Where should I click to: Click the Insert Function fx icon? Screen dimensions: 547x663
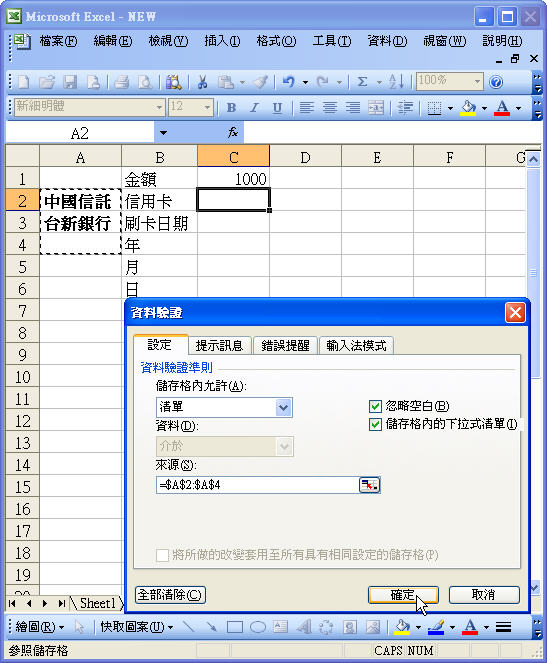(232, 133)
